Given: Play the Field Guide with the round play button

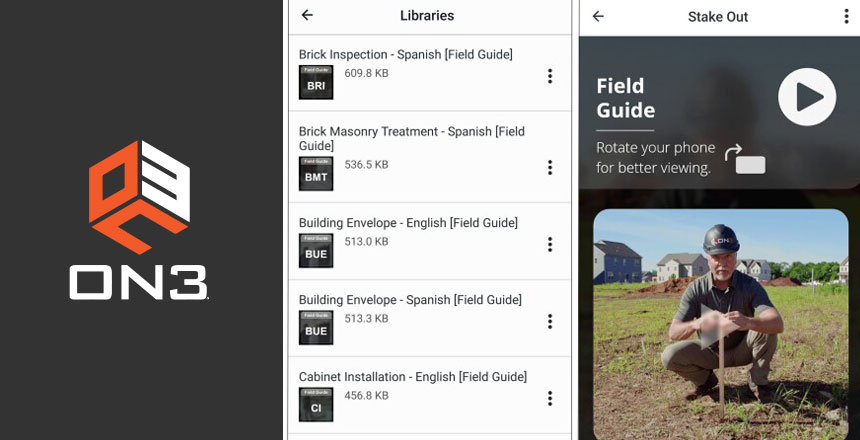Looking at the screenshot, I should pos(807,97).
